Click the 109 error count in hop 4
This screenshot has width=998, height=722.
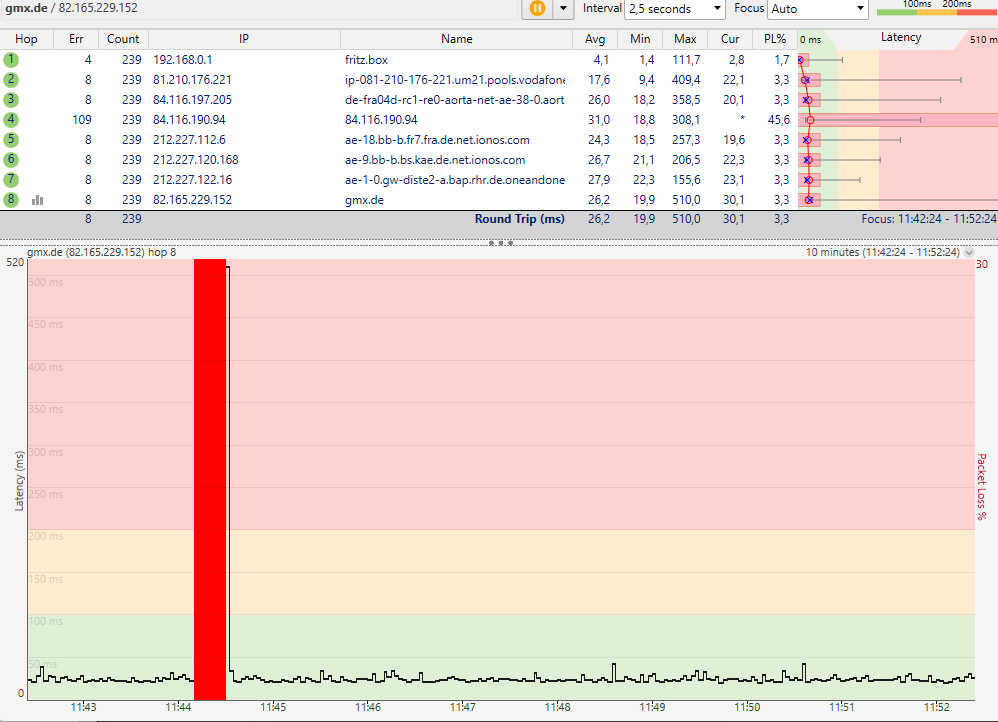click(x=82, y=120)
